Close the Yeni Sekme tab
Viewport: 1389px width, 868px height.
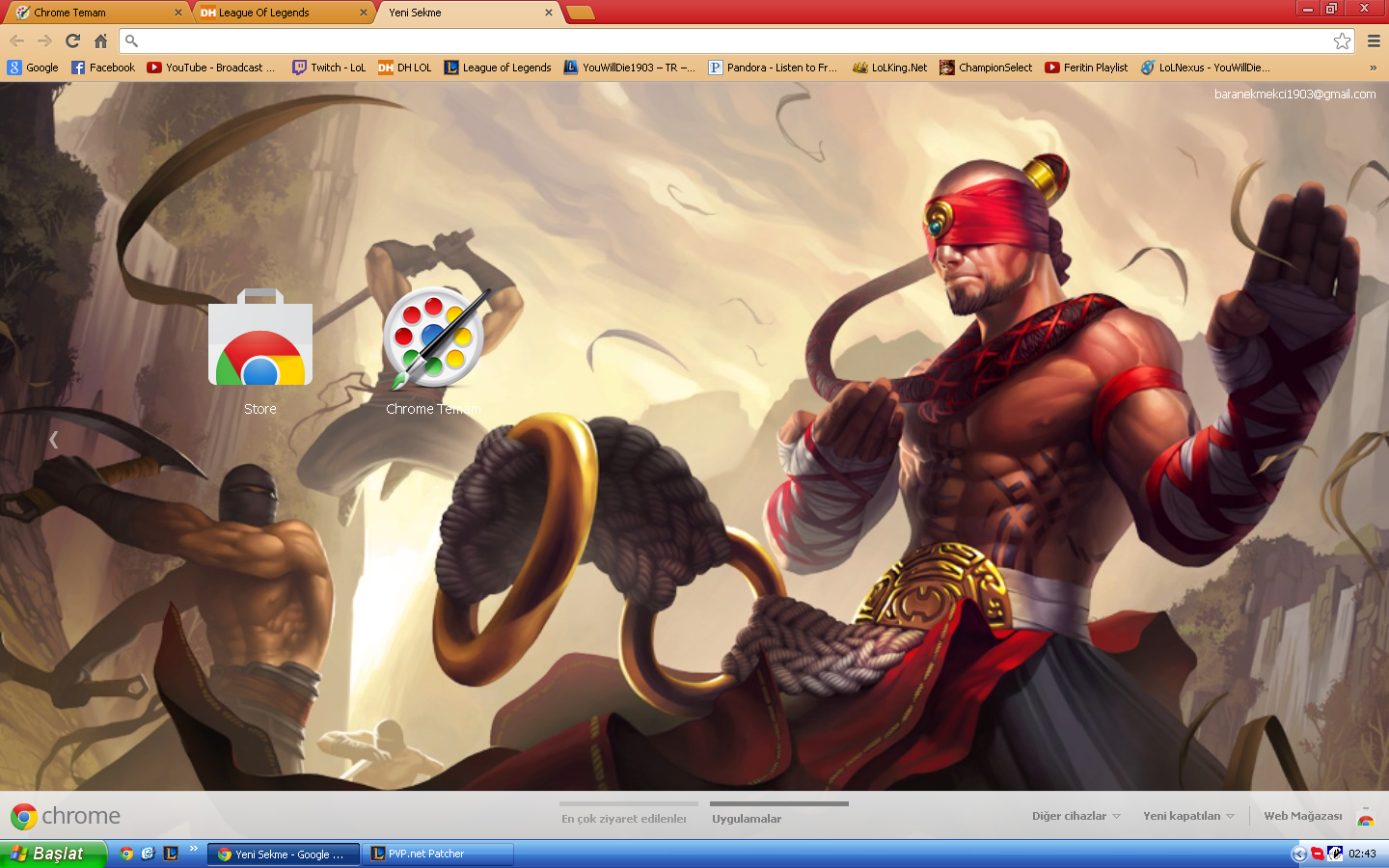coord(549,13)
